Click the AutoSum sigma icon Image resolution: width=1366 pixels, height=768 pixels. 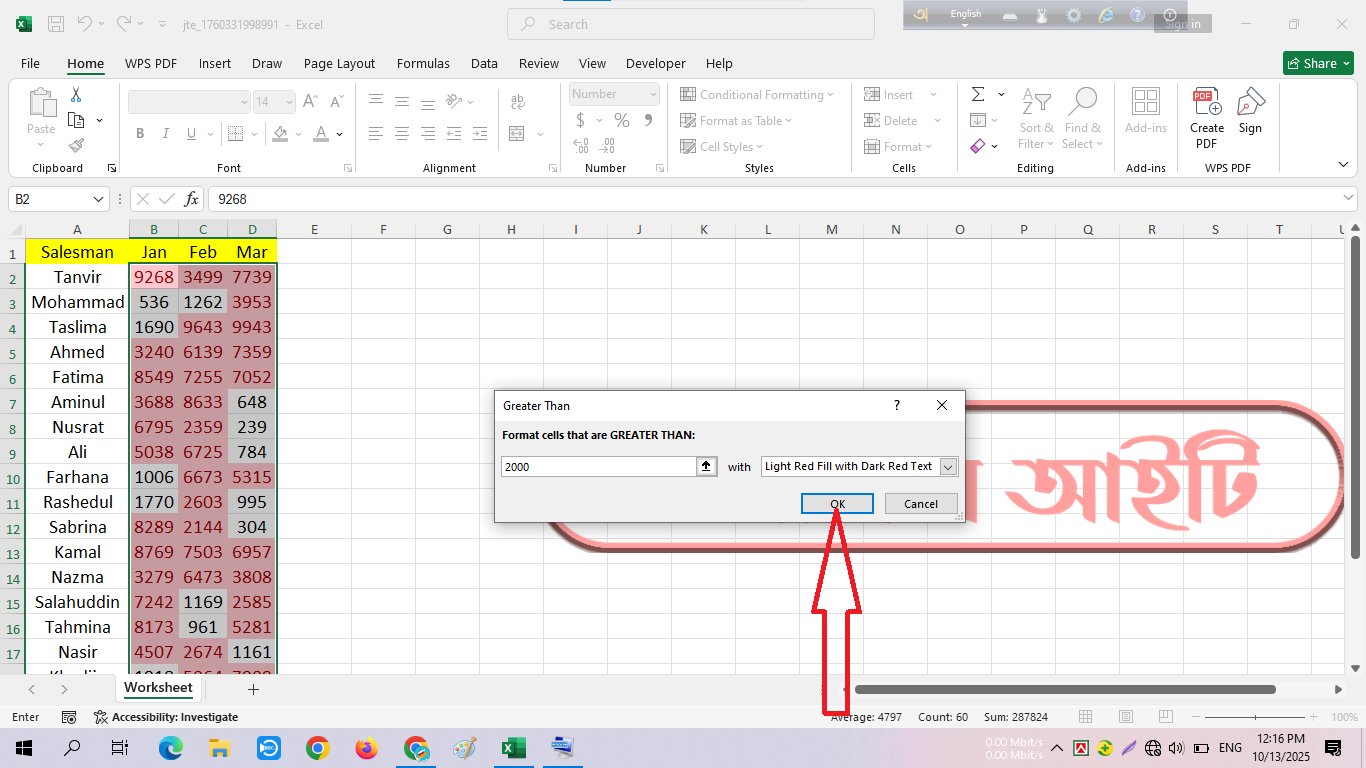point(977,94)
